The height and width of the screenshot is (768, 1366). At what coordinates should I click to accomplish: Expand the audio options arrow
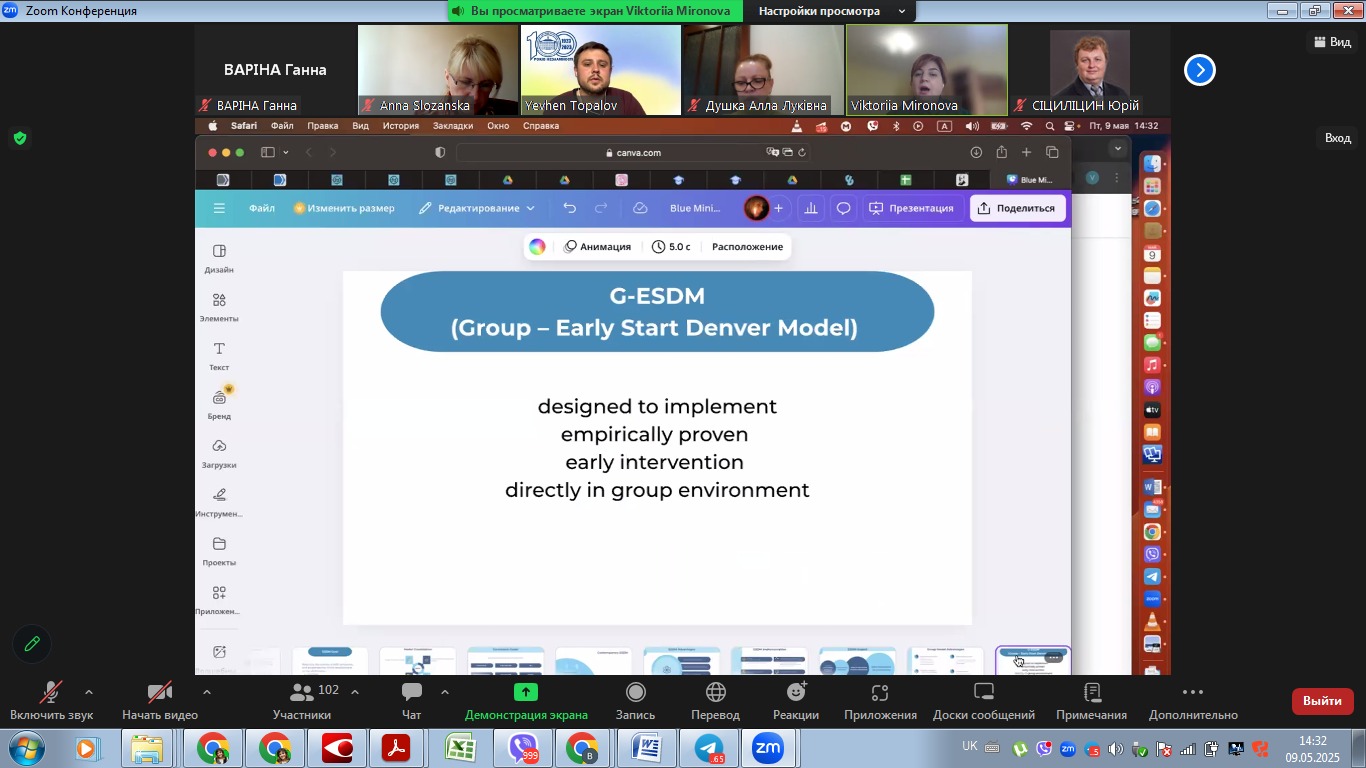(89, 692)
